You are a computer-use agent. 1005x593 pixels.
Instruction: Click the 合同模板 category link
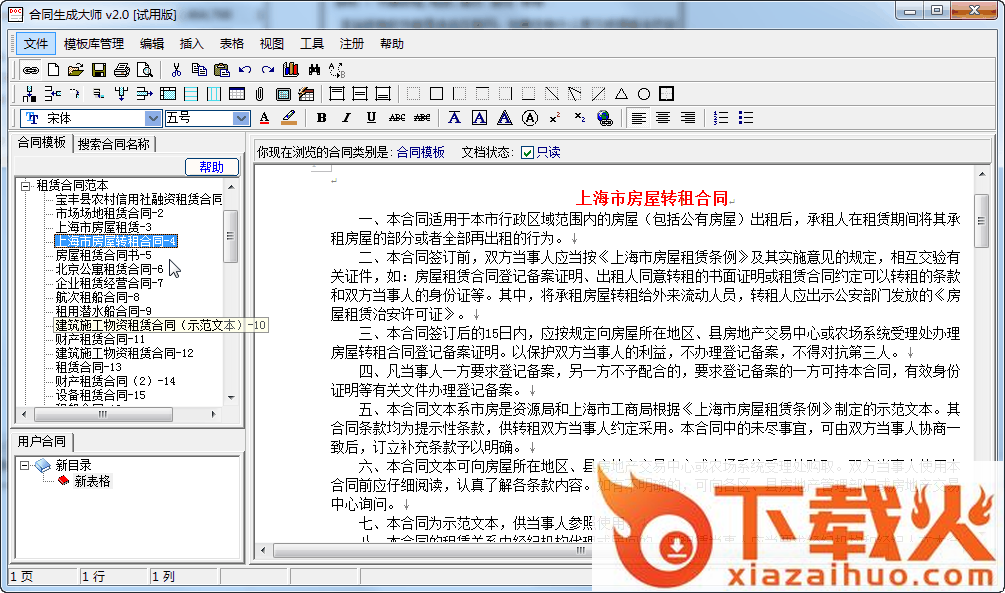(420, 153)
